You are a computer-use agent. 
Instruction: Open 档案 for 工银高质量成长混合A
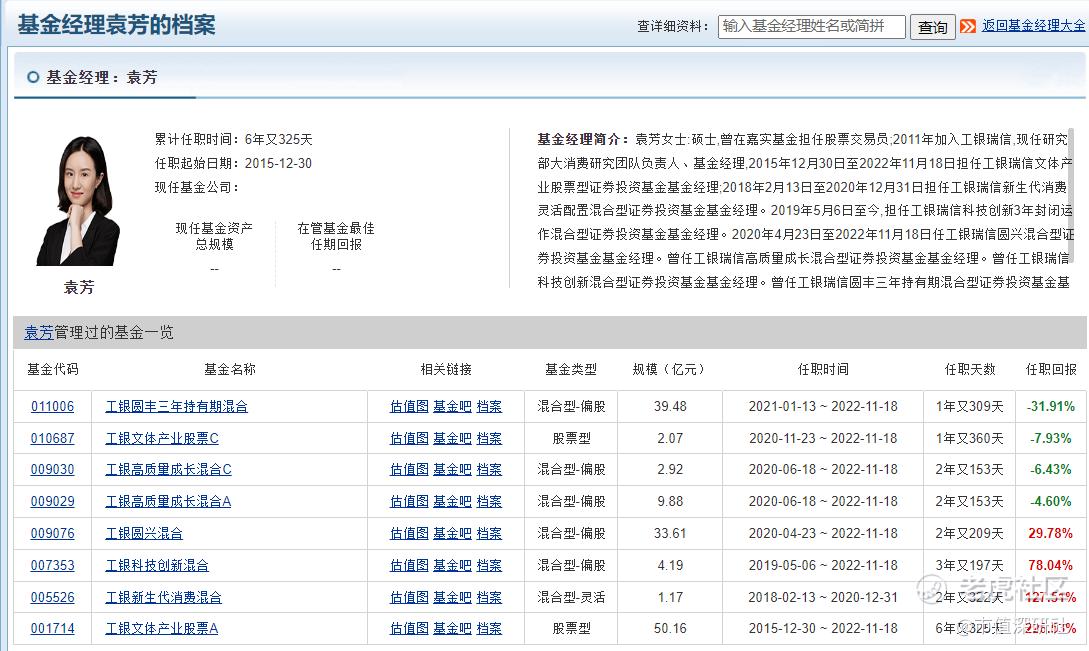tap(489, 502)
